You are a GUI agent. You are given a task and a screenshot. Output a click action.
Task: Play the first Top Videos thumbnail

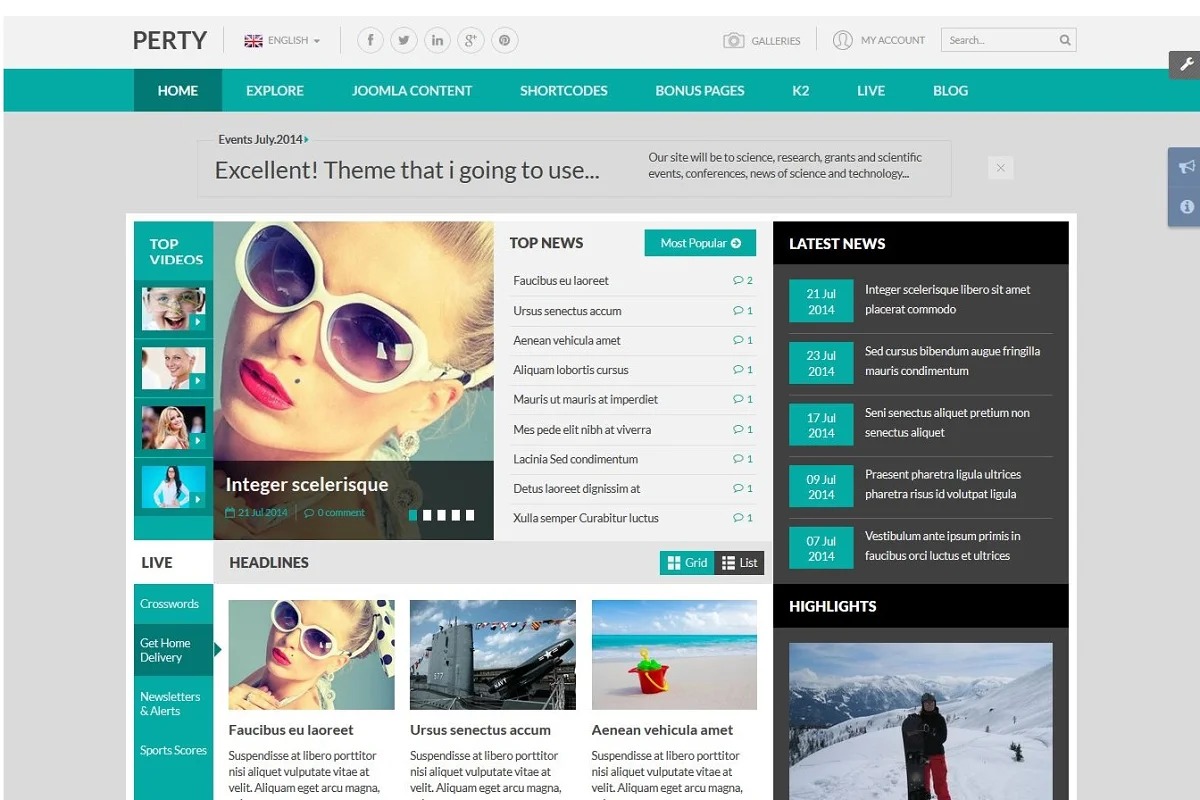174,309
